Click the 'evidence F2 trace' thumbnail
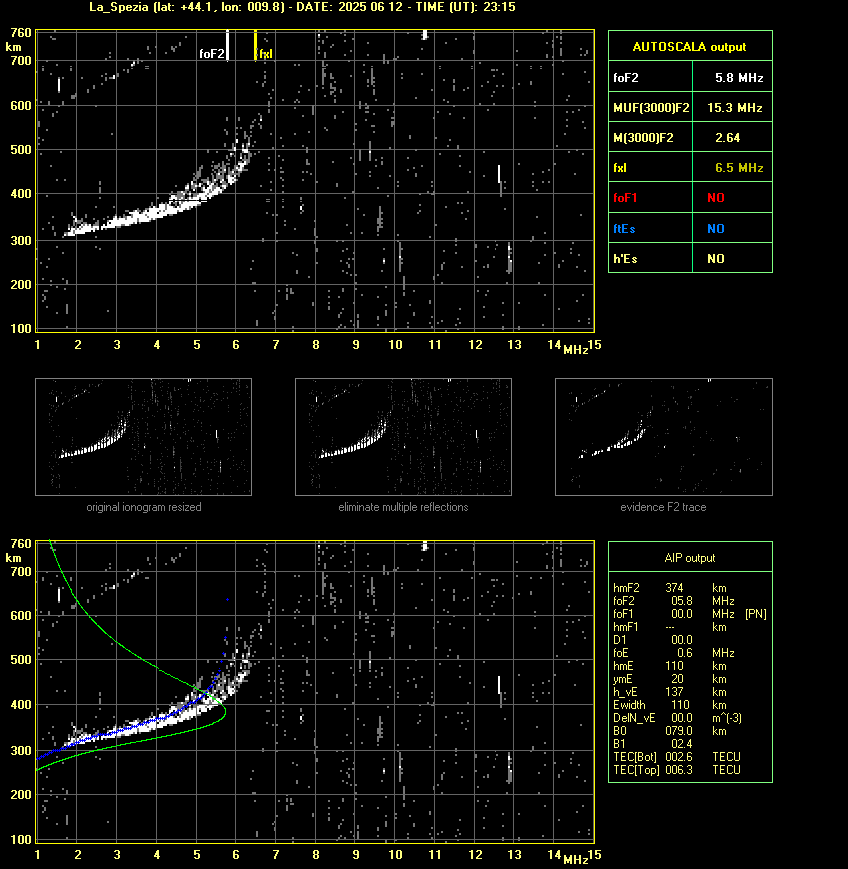Viewport: 848px width, 869px height. [x=664, y=437]
